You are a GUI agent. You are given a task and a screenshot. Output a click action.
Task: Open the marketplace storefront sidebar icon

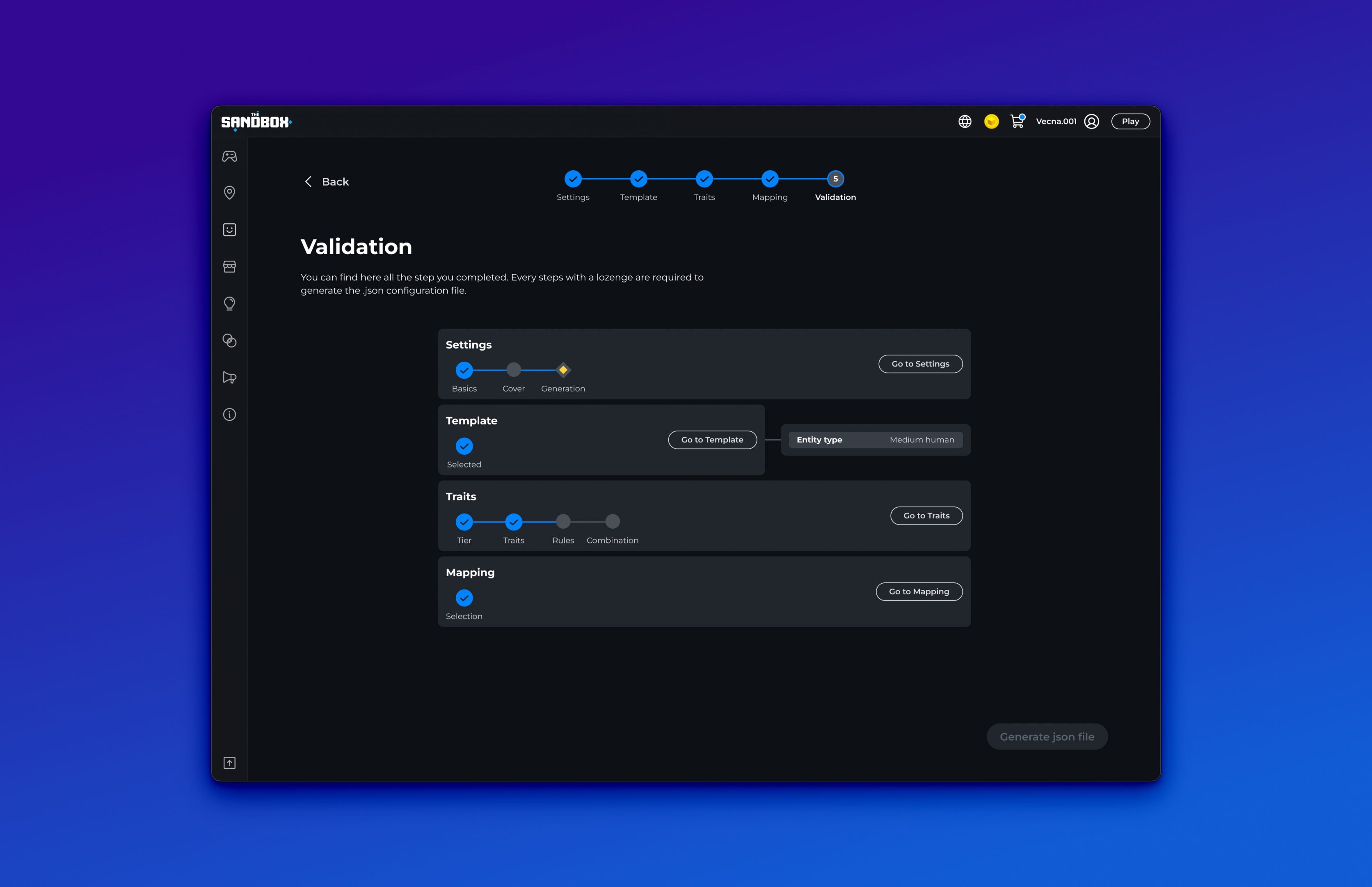(229, 266)
